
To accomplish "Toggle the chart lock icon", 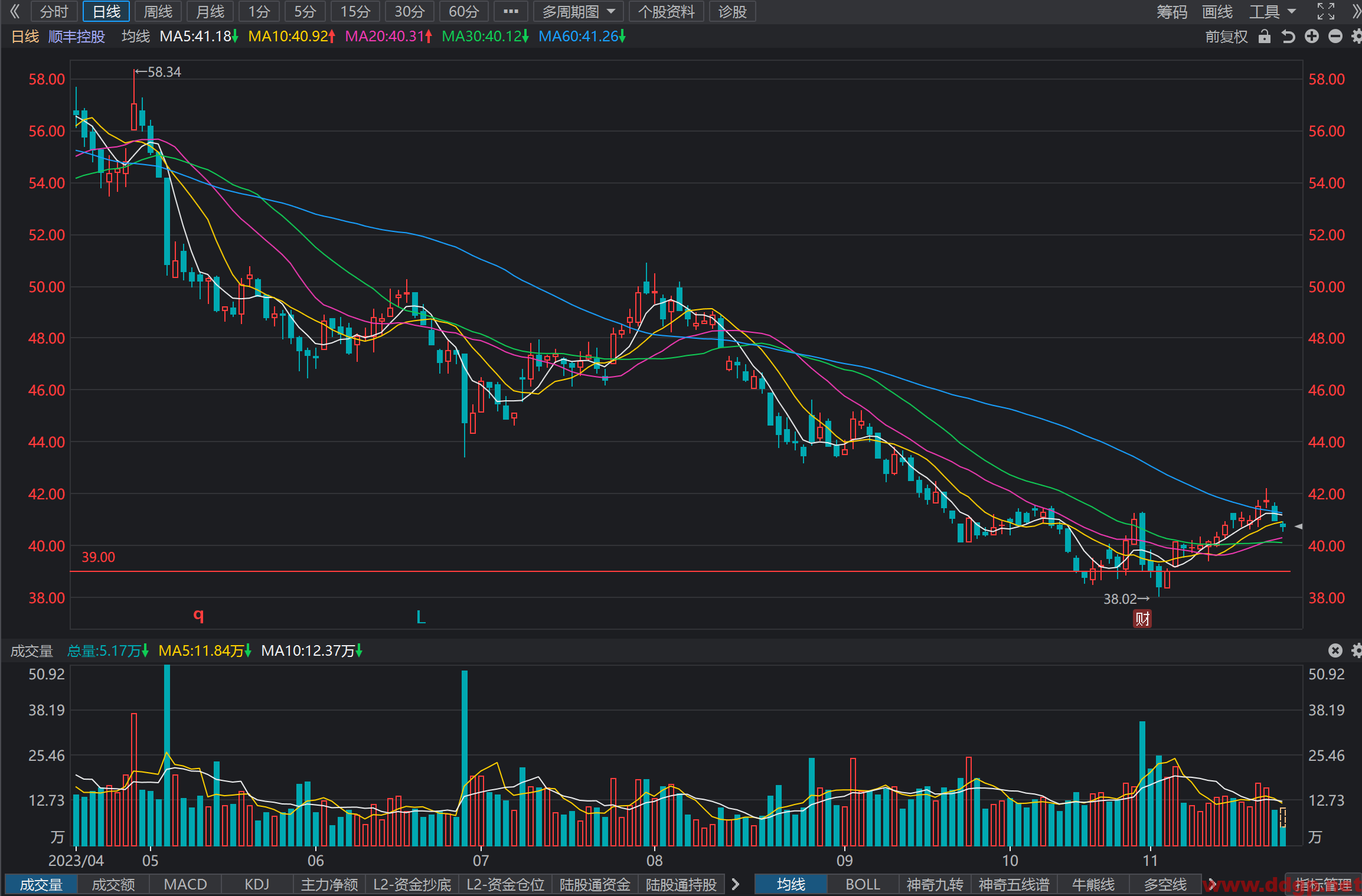I will 1264,37.
